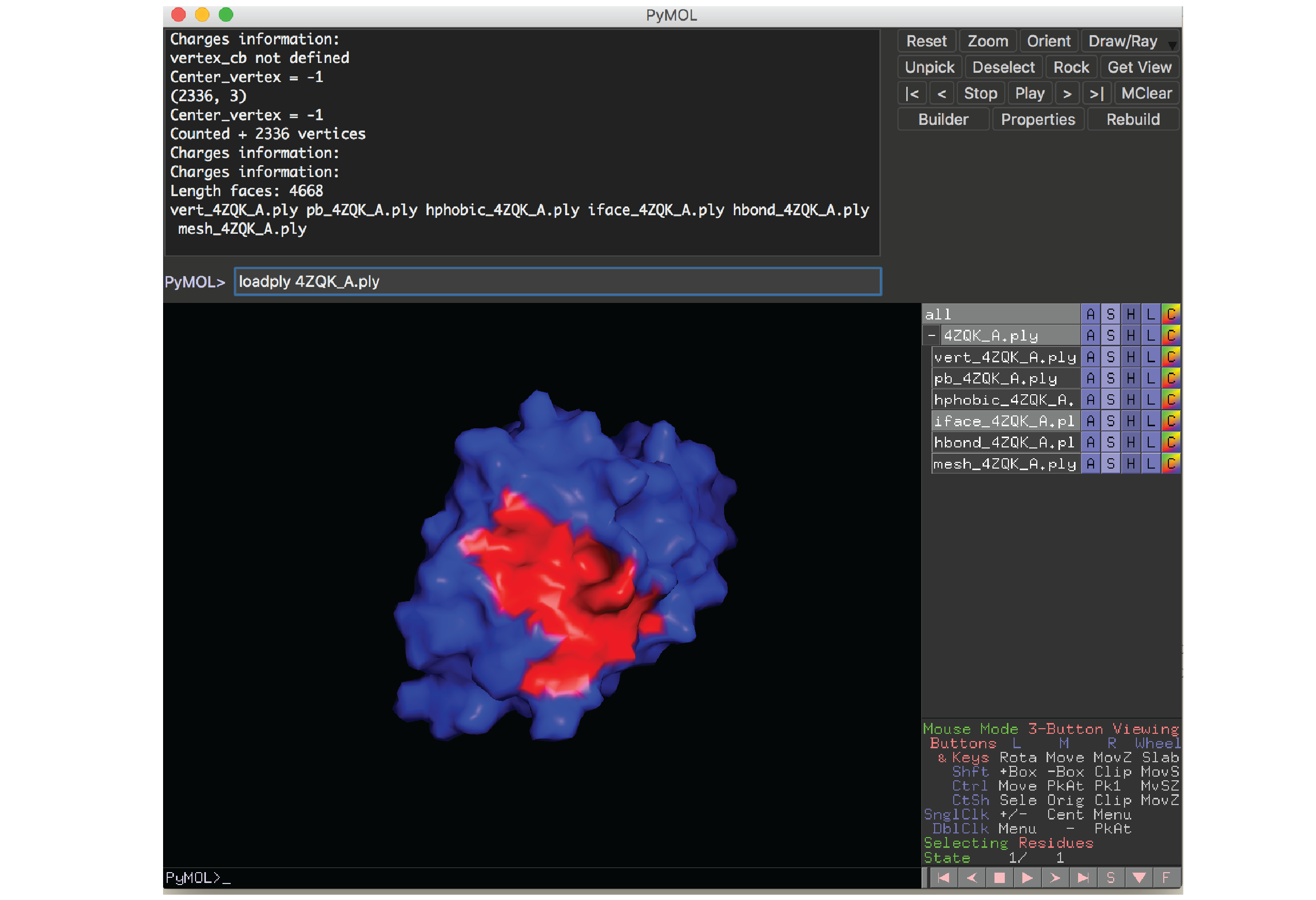This screenshot has width=1316, height=900.
Task: Open Show menu for vert_4ZQK_A.ply
Action: (1111, 357)
